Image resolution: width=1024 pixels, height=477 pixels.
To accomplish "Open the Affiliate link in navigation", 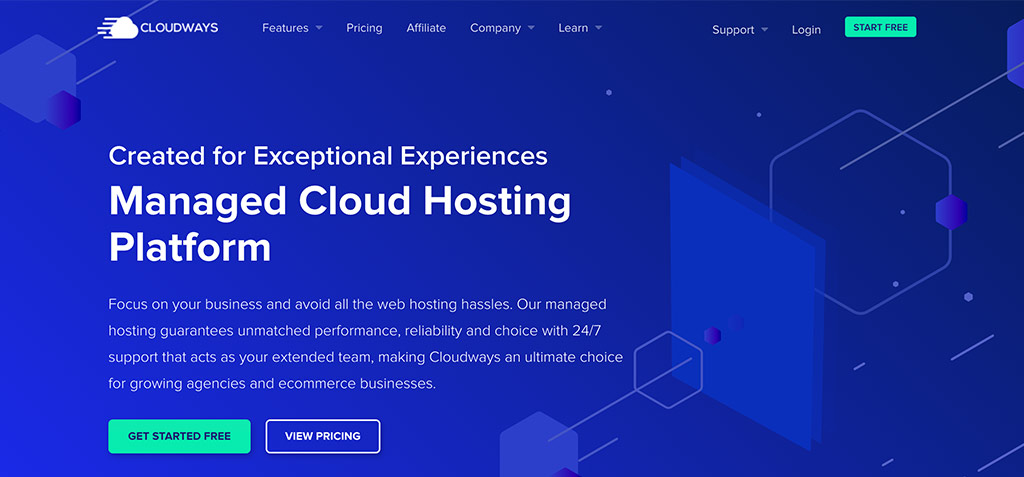I will (426, 28).
